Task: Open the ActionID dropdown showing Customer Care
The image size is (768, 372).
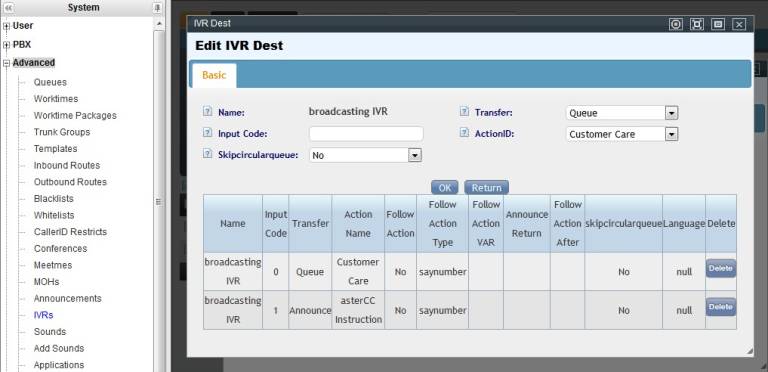Action: click(x=622, y=134)
